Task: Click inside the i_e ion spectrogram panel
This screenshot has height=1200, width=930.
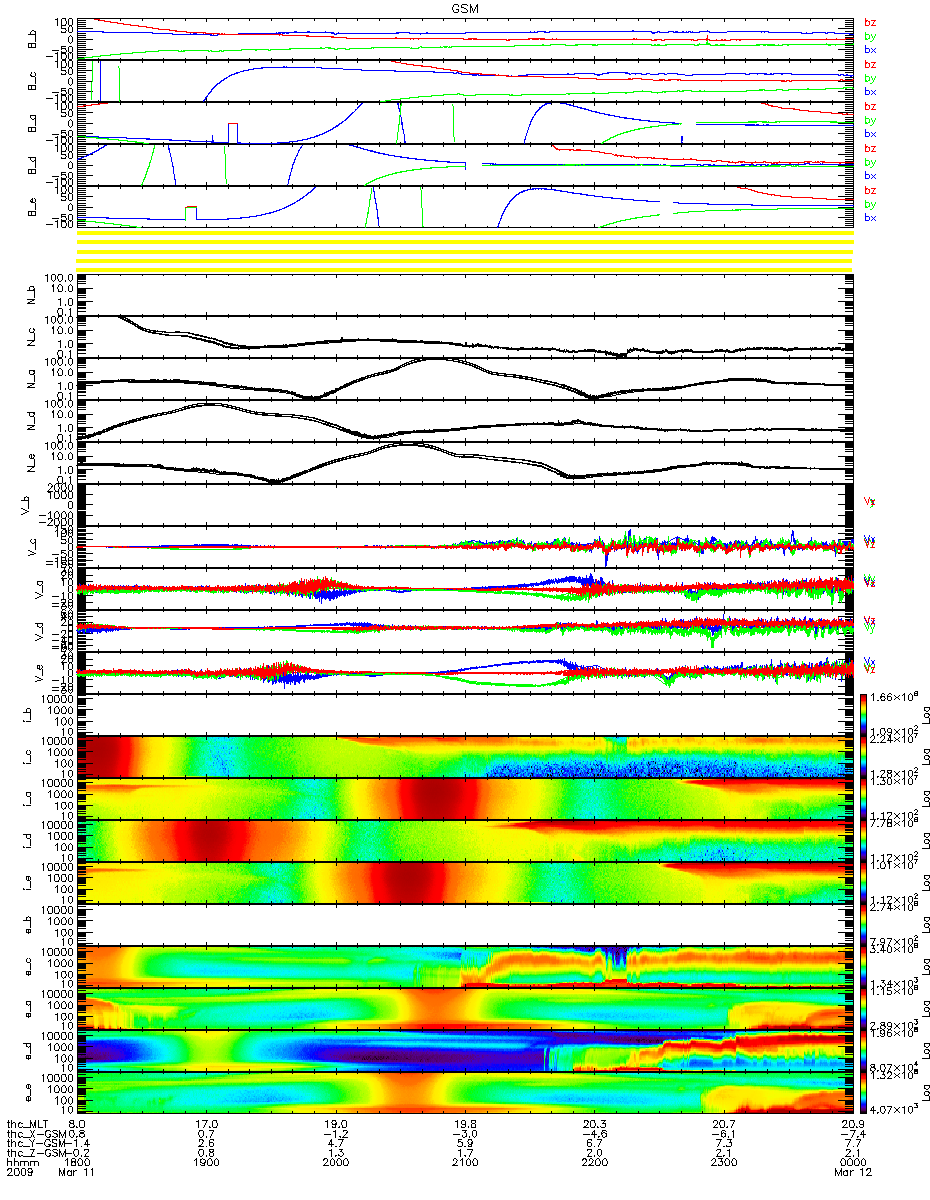Action: tap(465, 882)
